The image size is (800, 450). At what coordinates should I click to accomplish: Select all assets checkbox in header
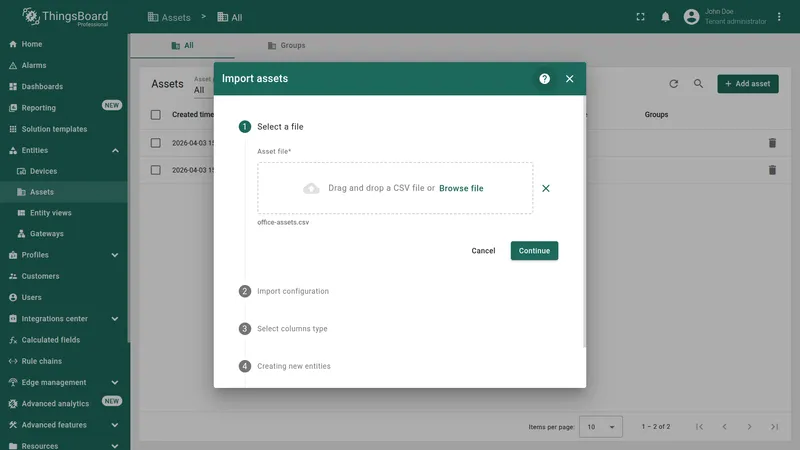point(156,115)
